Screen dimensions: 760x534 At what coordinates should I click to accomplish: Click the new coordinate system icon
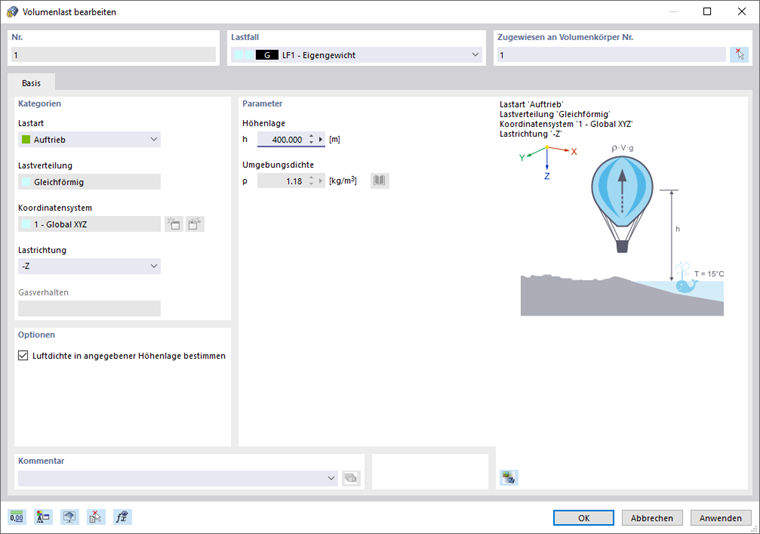click(174, 224)
